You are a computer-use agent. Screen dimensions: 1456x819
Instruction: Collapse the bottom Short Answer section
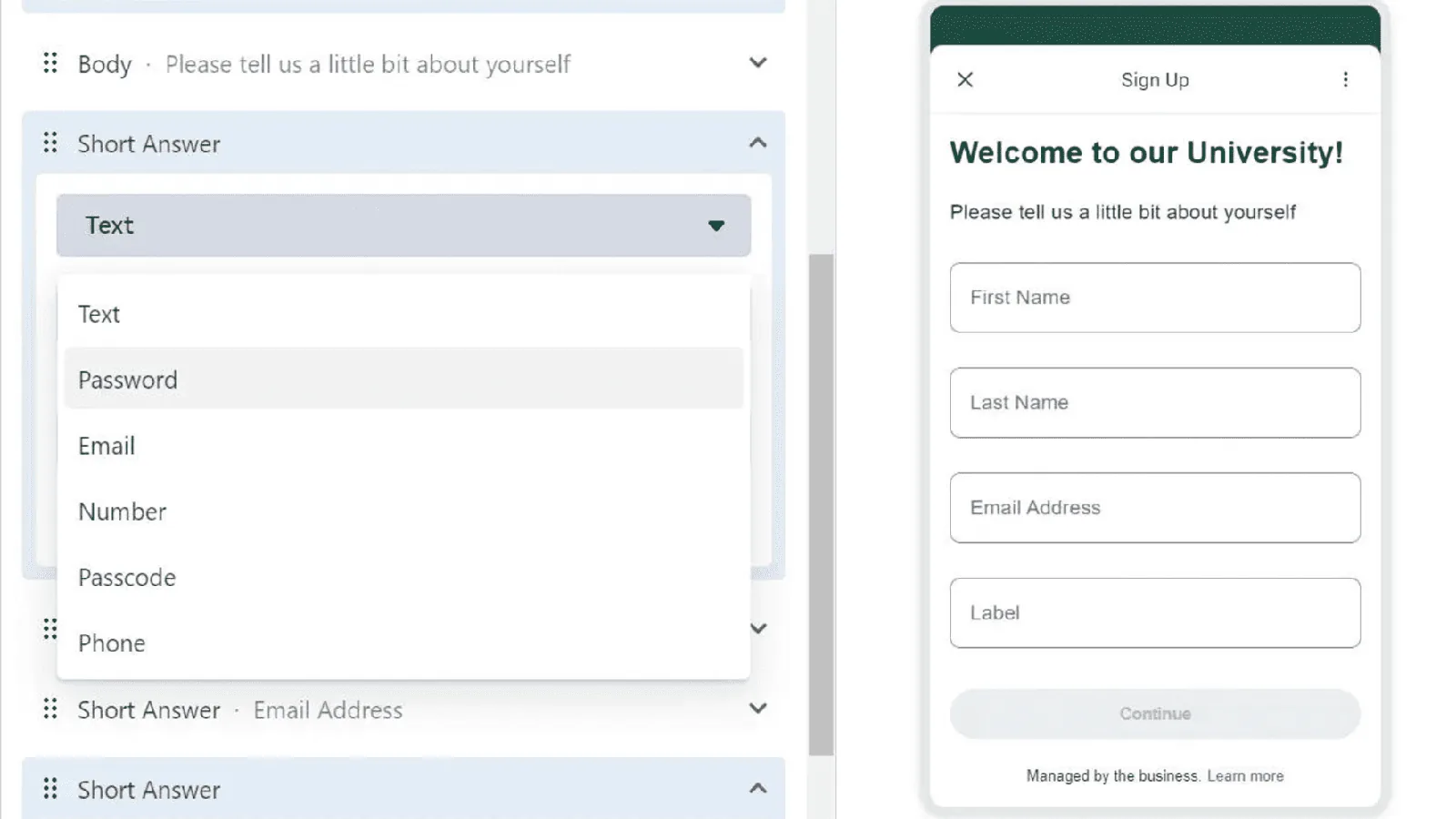click(x=758, y=788)
